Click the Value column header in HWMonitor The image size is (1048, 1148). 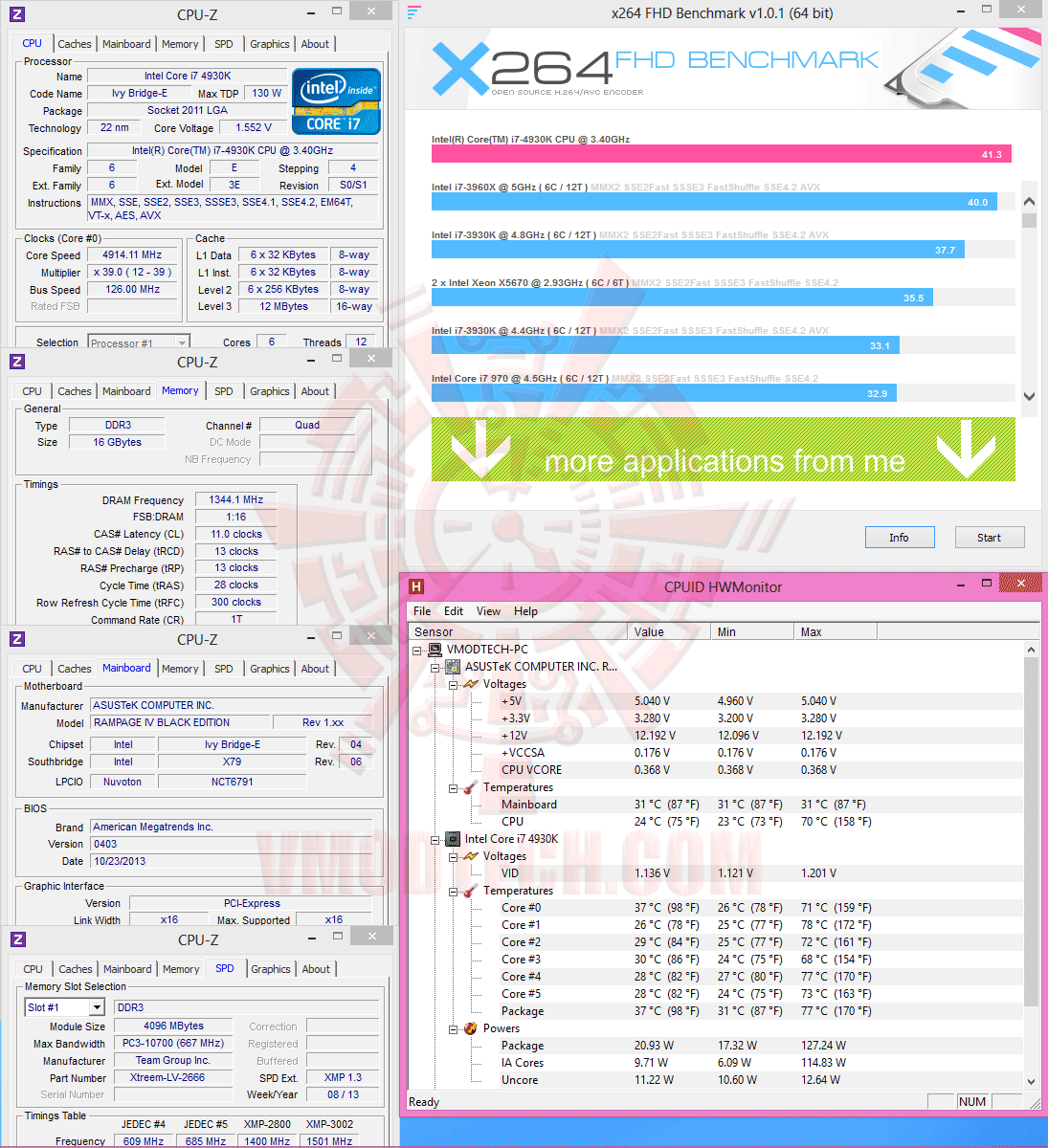[670, 631]
